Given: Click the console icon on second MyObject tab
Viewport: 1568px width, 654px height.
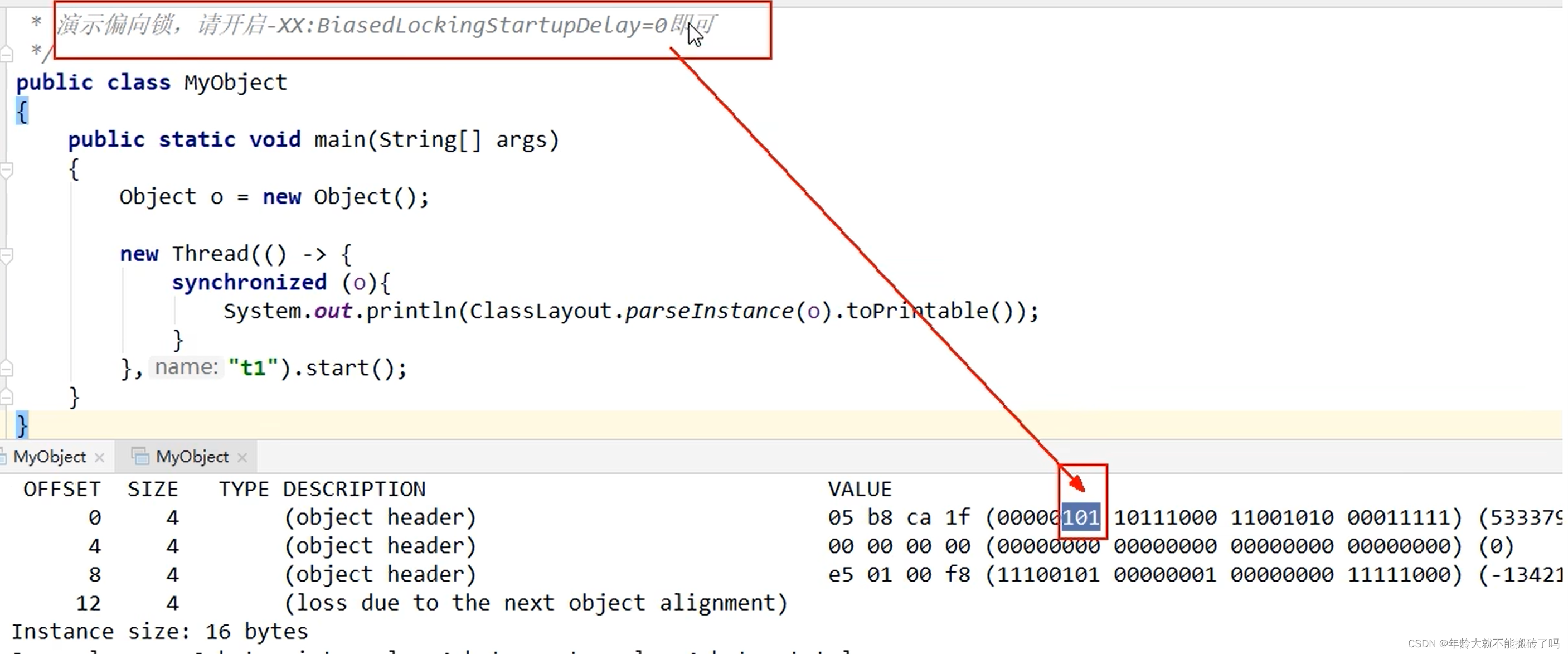Looking at the screenshot, I should pos(140,456).
